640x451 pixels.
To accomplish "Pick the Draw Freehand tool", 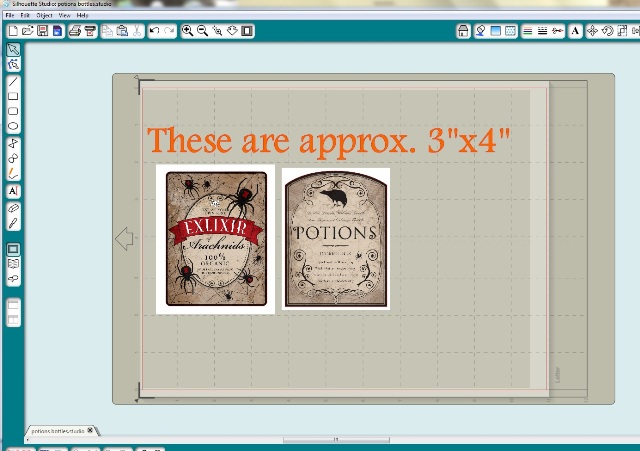I will click(13, 173).
